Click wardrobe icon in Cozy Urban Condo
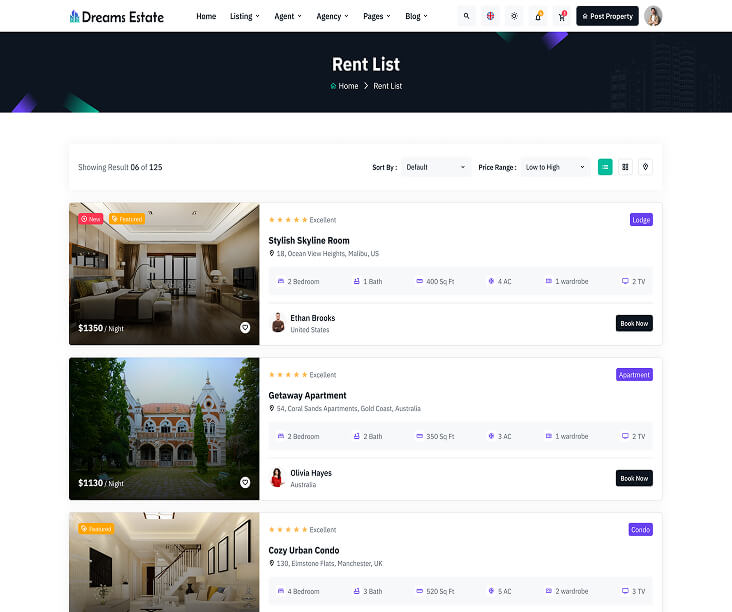Viewport: 732px width, 612px height. tap(549, 591)
